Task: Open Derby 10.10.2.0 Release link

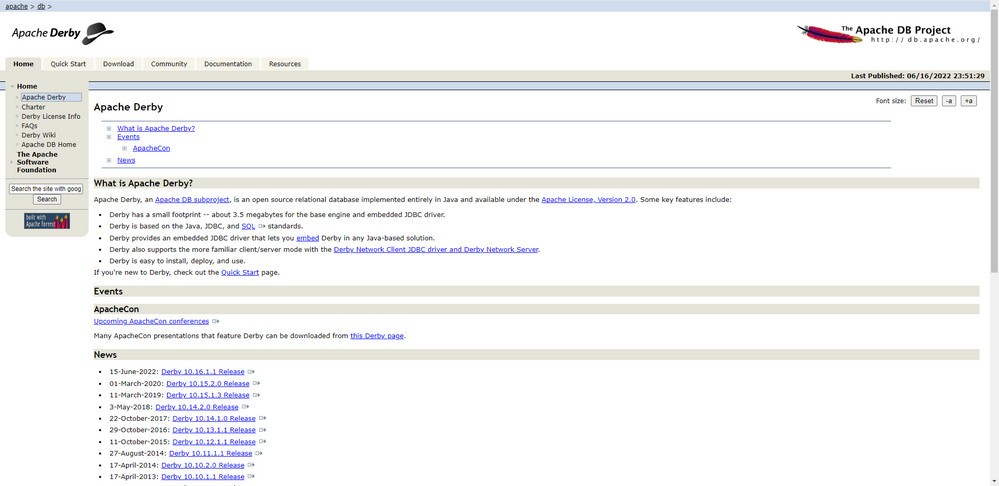Action: (203, 465)
